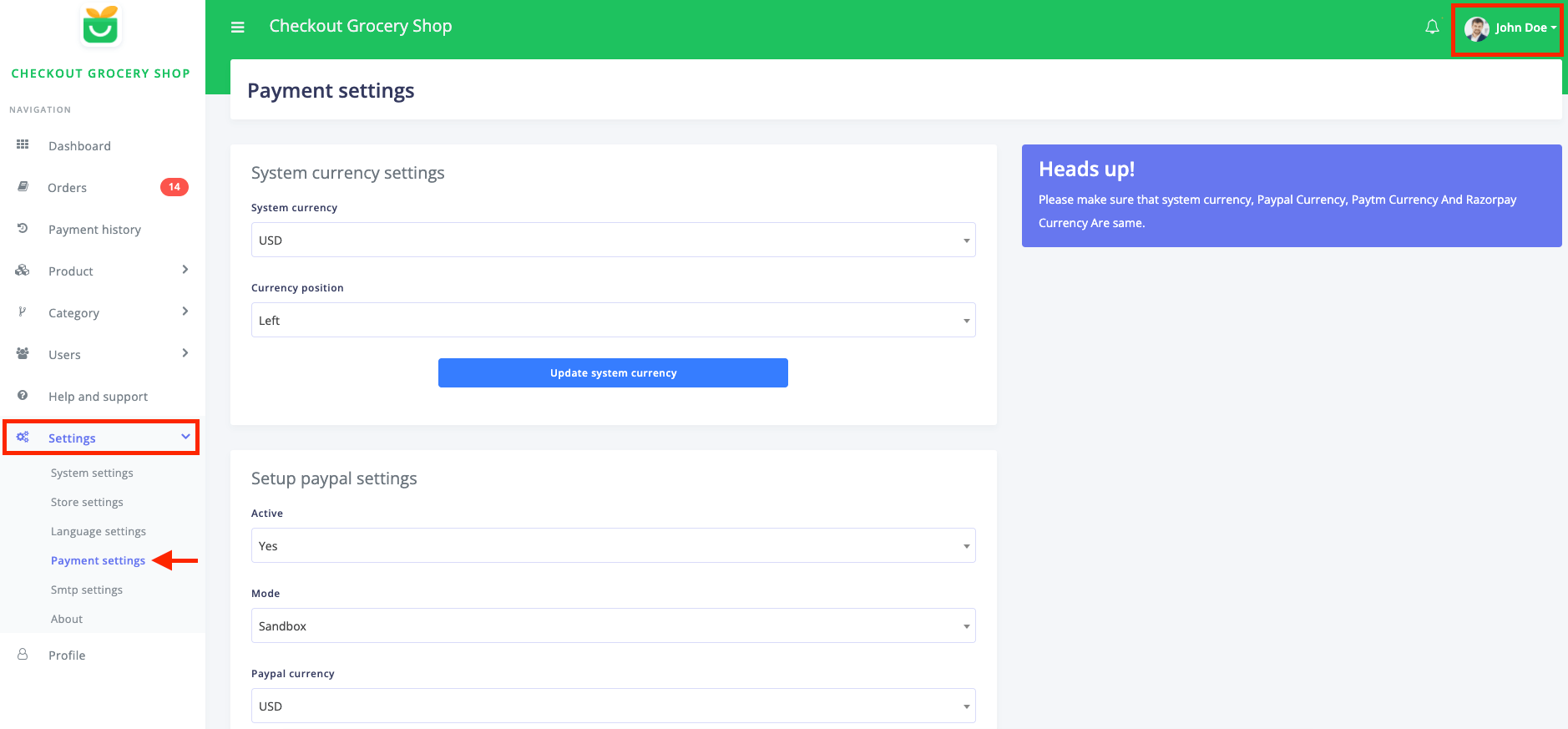Open the Orders page
The image size is (1568, 729).
point(67,188)
